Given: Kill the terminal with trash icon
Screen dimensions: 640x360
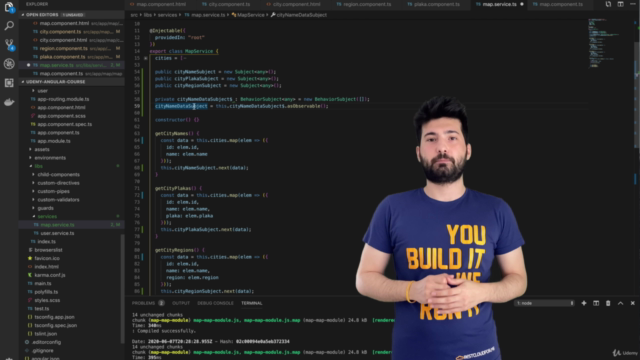Looking at the screenshot, I should pyautogui.click(x=608, y=303).
